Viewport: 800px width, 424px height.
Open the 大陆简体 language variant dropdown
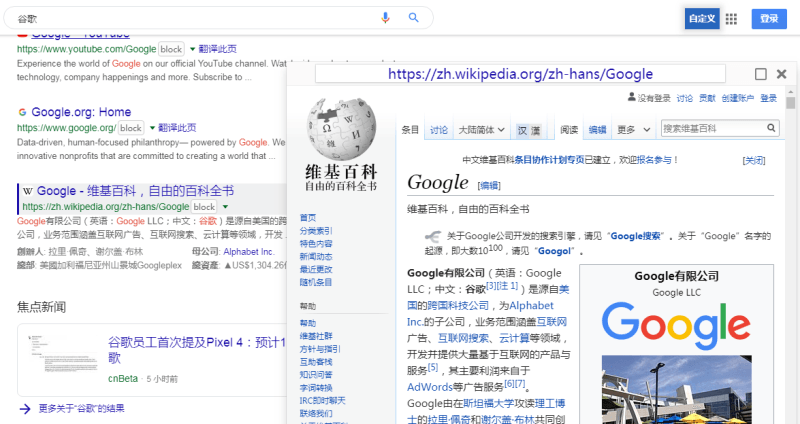[x=481, y=130]
